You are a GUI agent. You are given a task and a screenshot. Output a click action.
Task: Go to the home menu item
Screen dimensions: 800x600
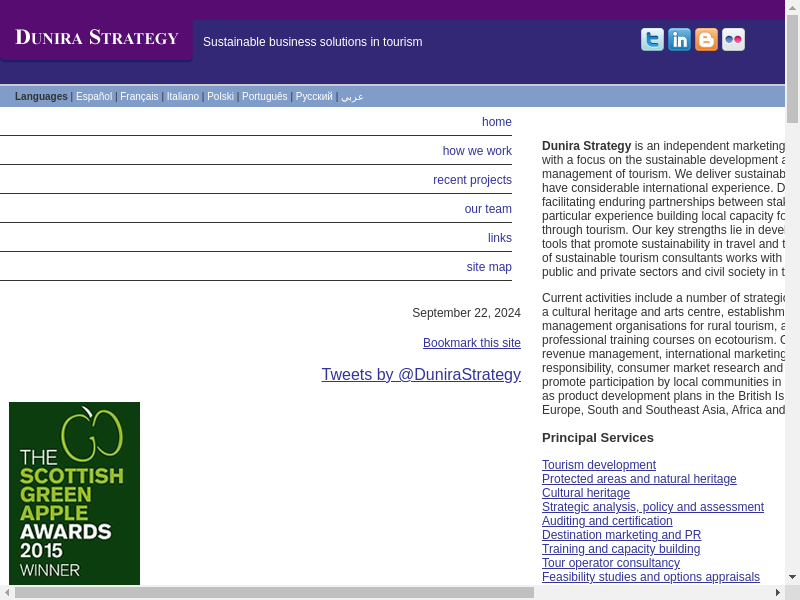[x=496, y=122]
